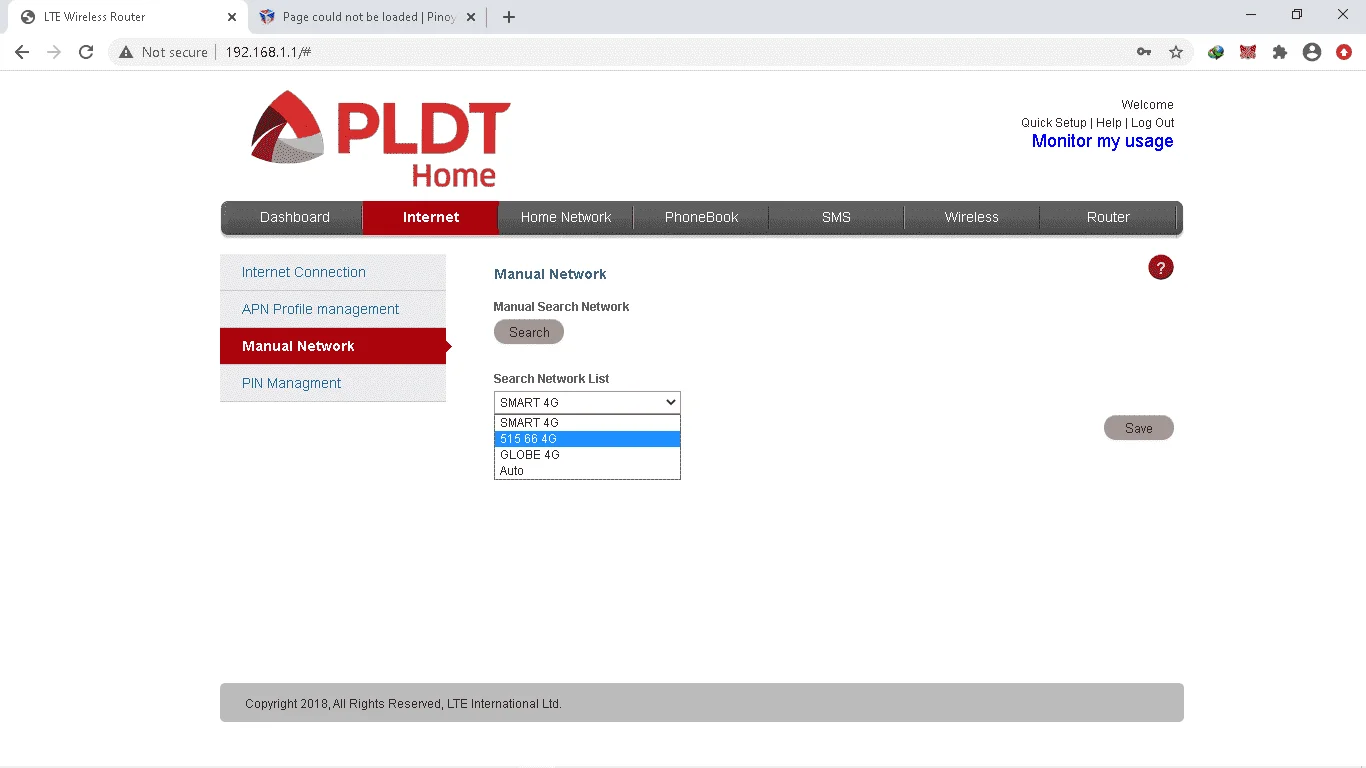The height and width of the screenshot is (768, 1366).
Task: Click the red Chrome update icon
Action: (1344, 52)
